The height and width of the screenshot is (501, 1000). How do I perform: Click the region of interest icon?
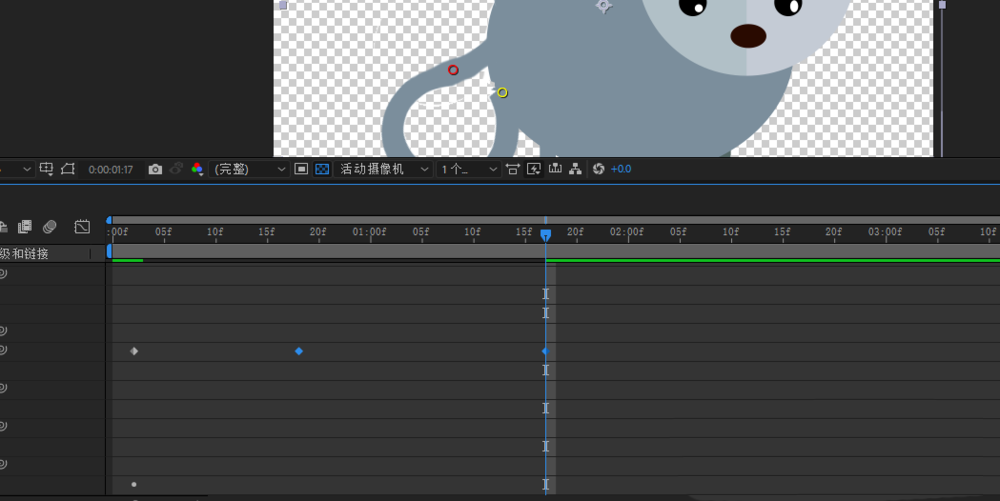[301, 170]
